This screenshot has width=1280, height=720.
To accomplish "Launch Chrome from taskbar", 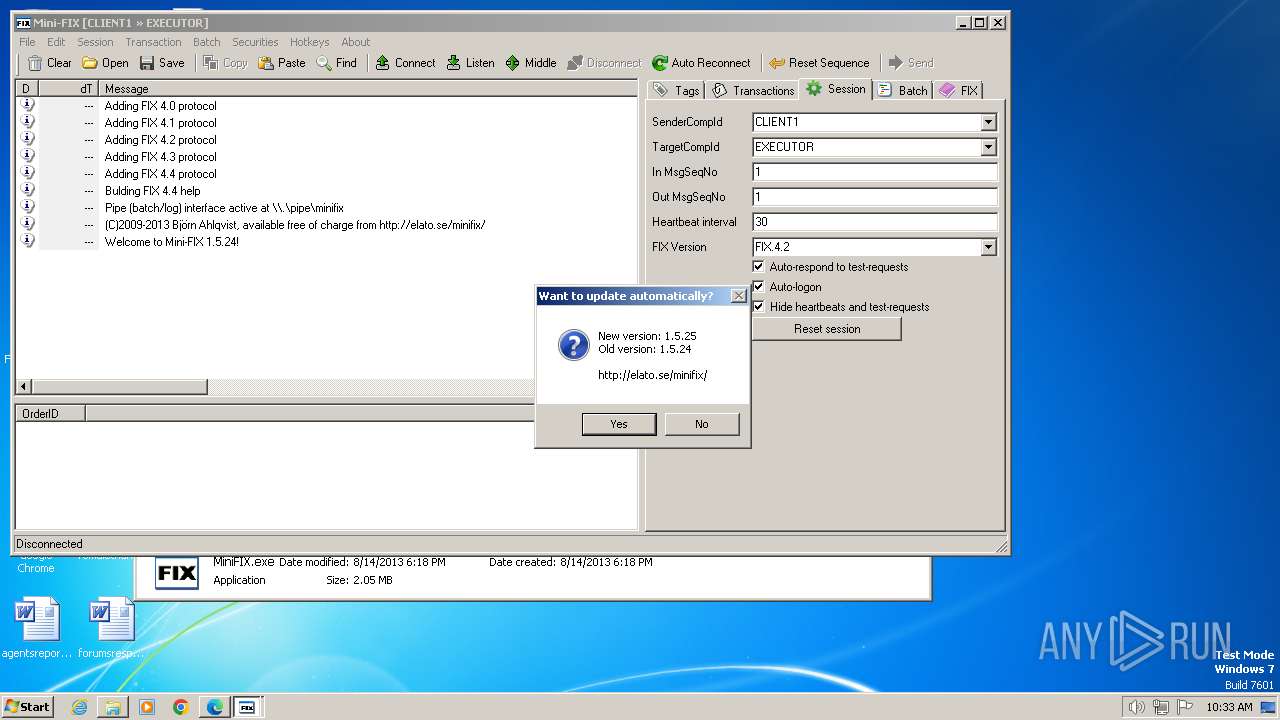I will click(181, 707).
